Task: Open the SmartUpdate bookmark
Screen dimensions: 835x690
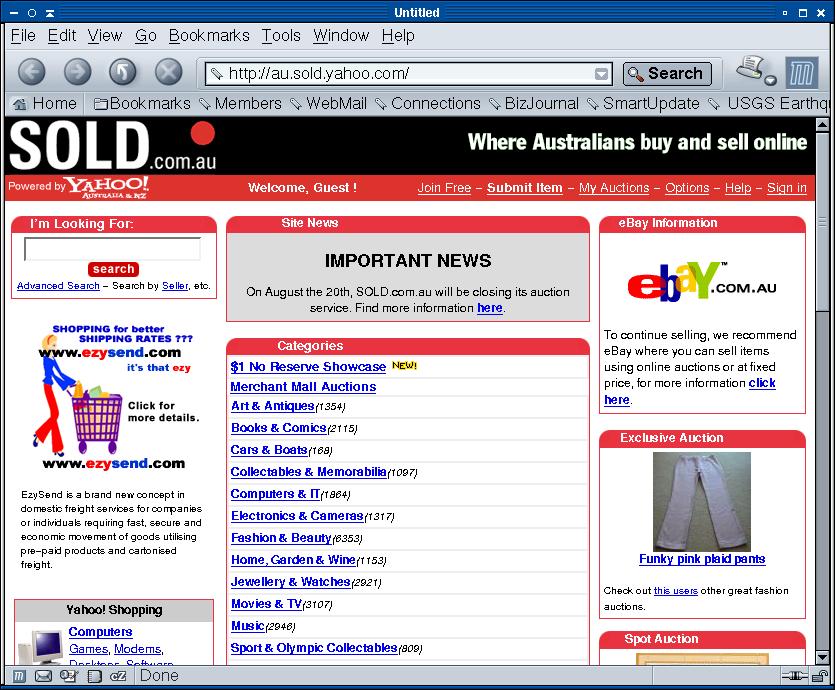Action: 643,103
